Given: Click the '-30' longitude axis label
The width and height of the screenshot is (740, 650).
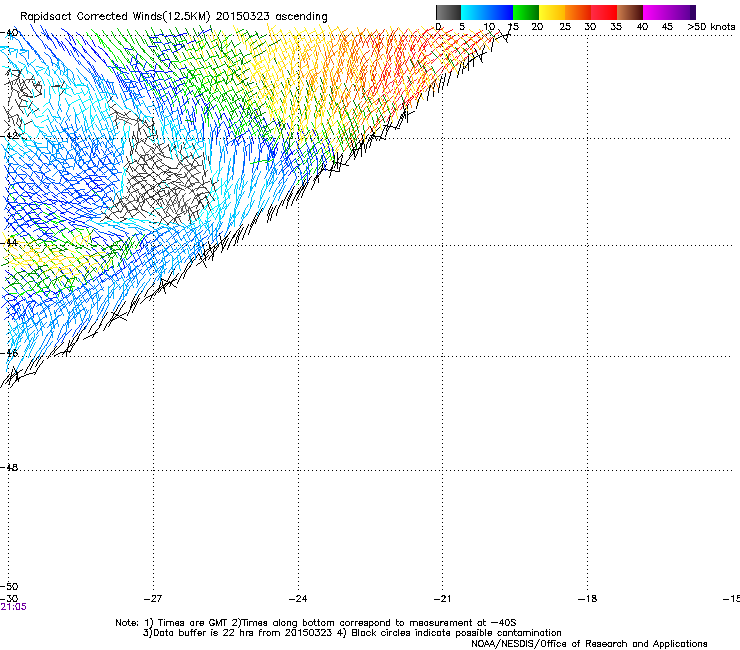Looking at the screenshot, I should 9,599.
